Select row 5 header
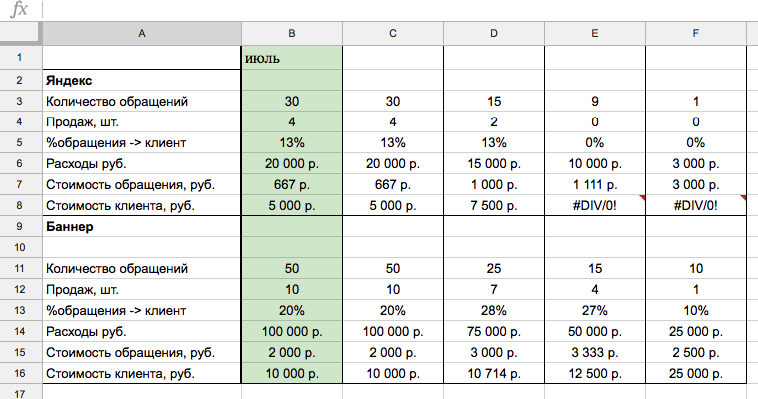The image size is (758, 399). 21,143
